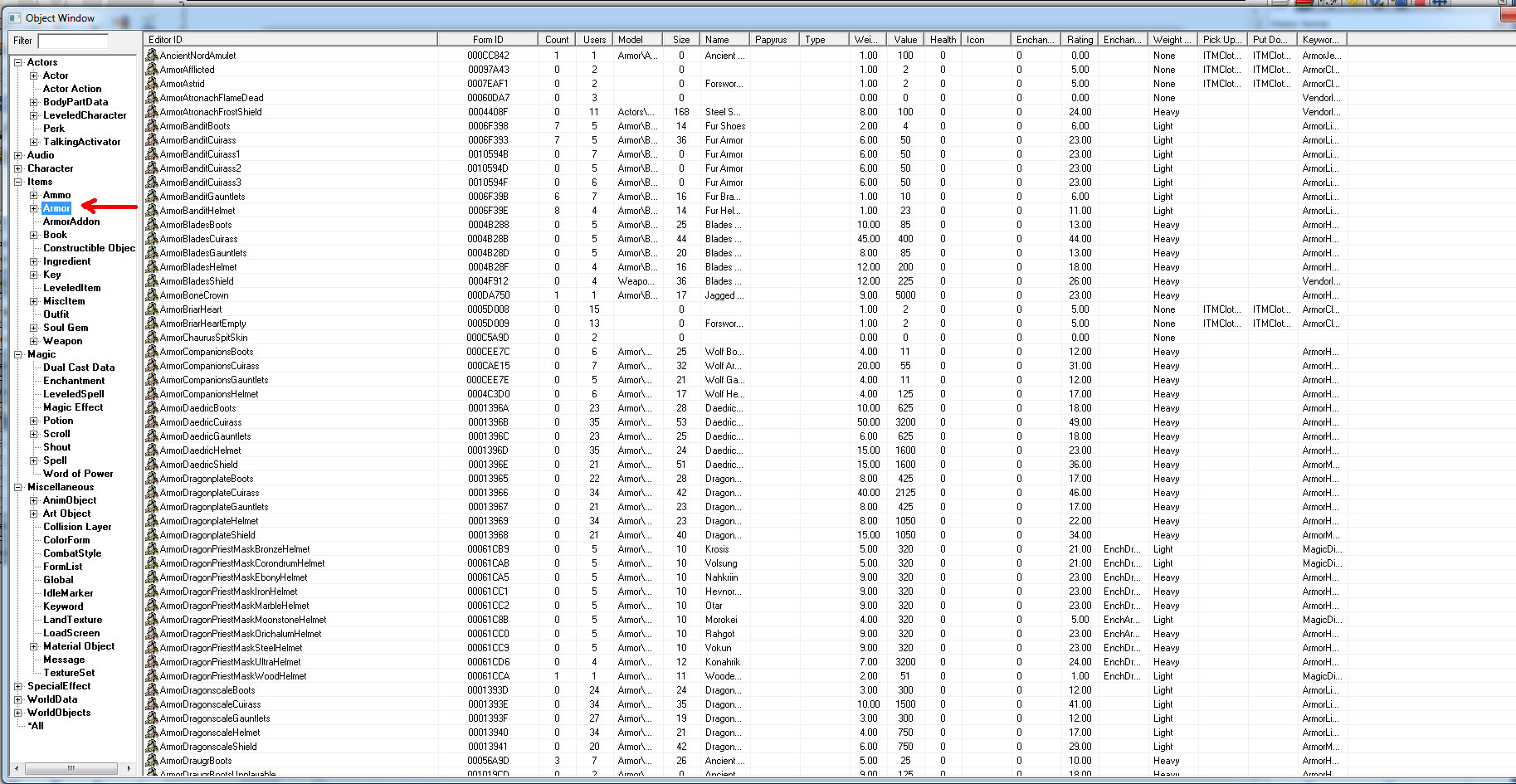Click the icon beside ArmorAfflicted row

(x=152, y=70)
